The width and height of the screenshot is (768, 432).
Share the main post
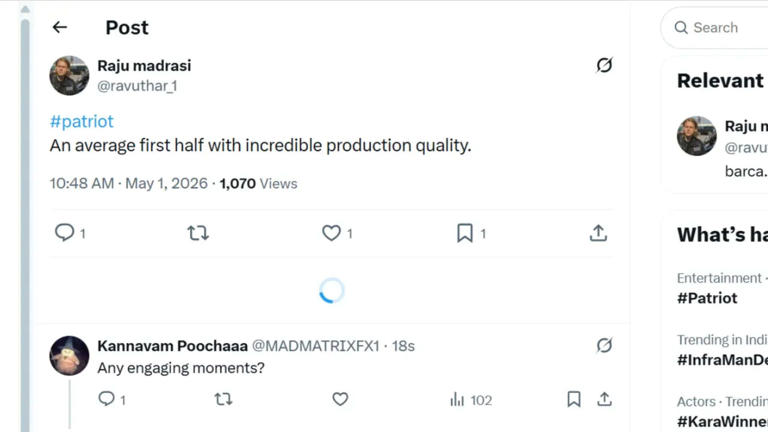point(598,233)
